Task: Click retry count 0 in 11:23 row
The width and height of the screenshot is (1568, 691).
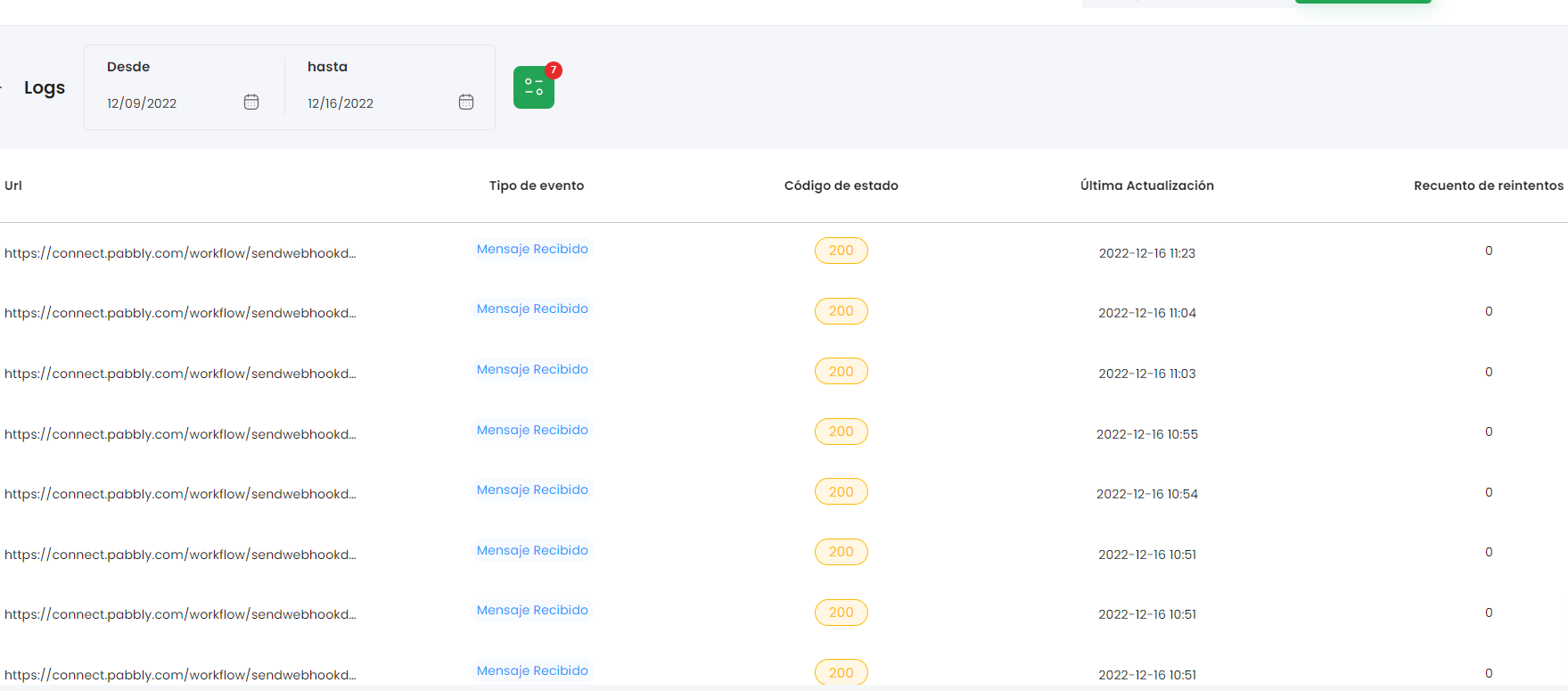Action: pos(1489,251)
